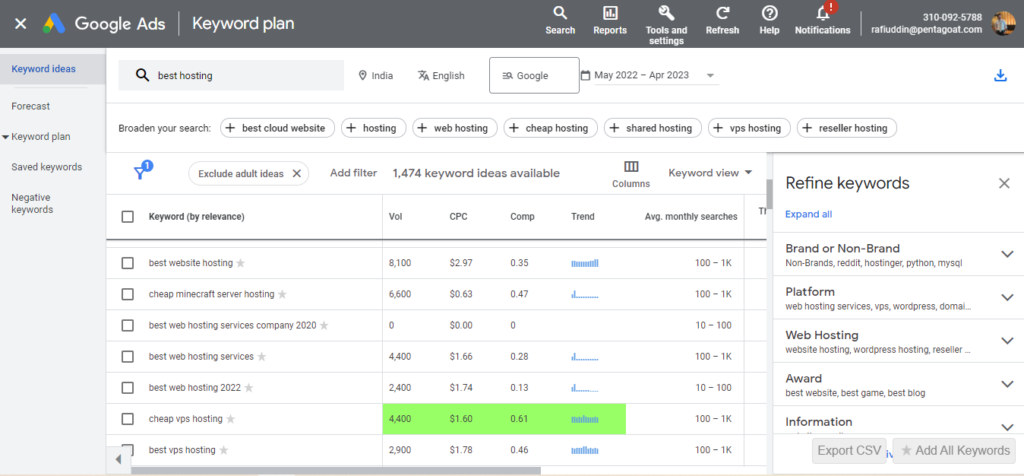Star the keyword best vps hosting

pos(223,450)
